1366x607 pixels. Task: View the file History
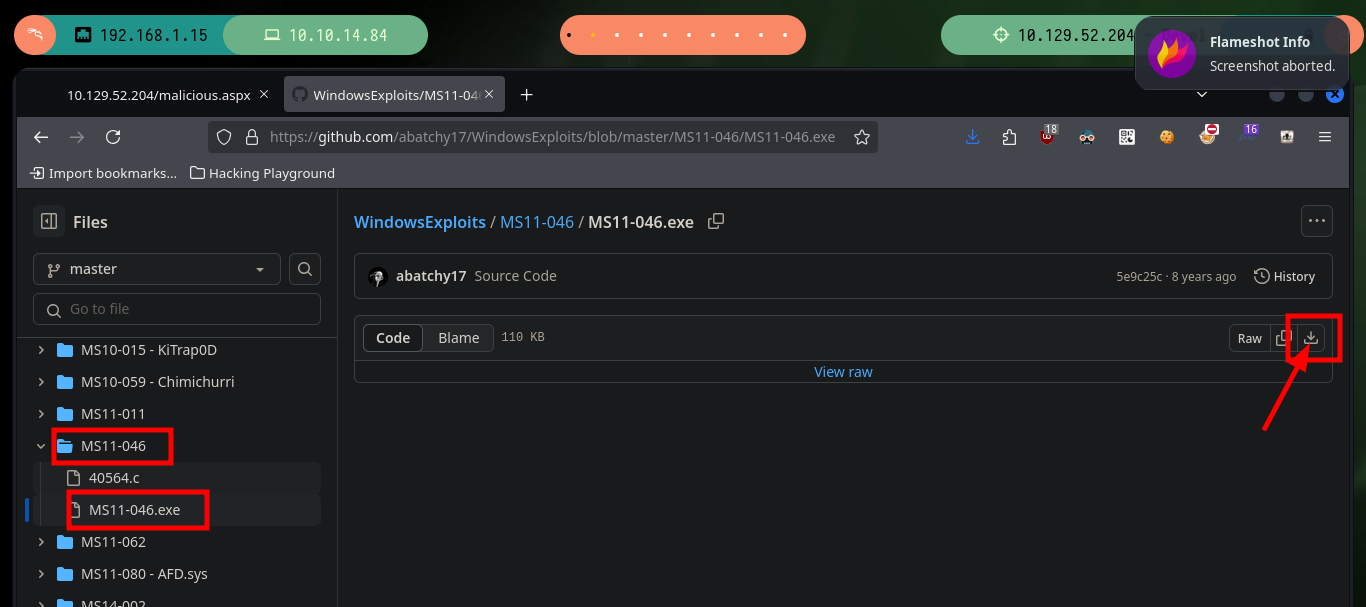click(x=1285, y=276)
